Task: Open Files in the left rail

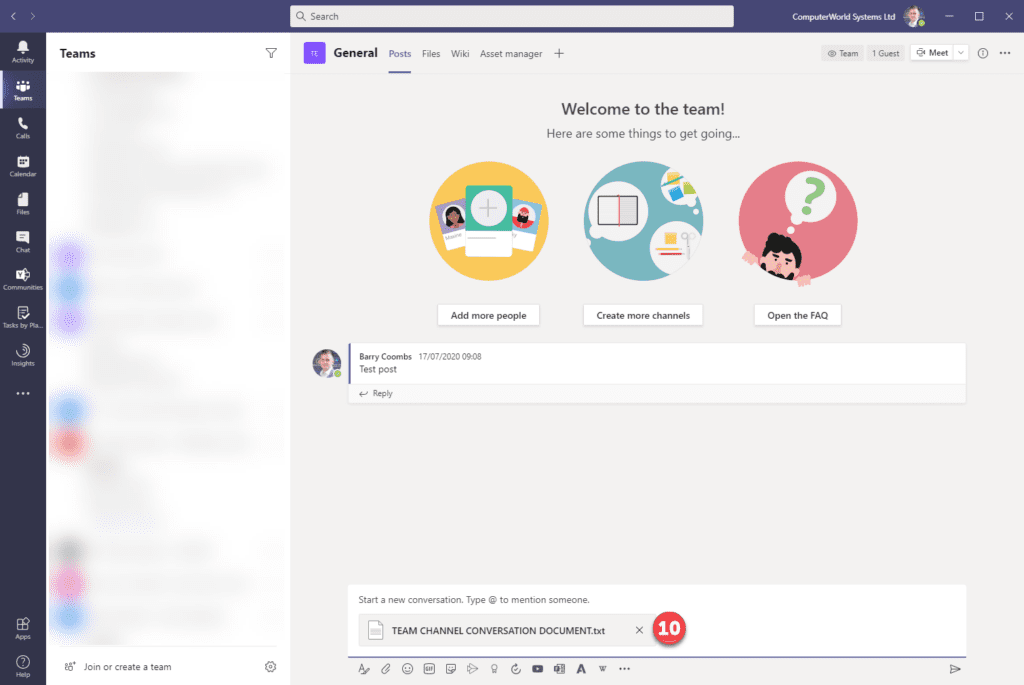Action: [23, 204]
